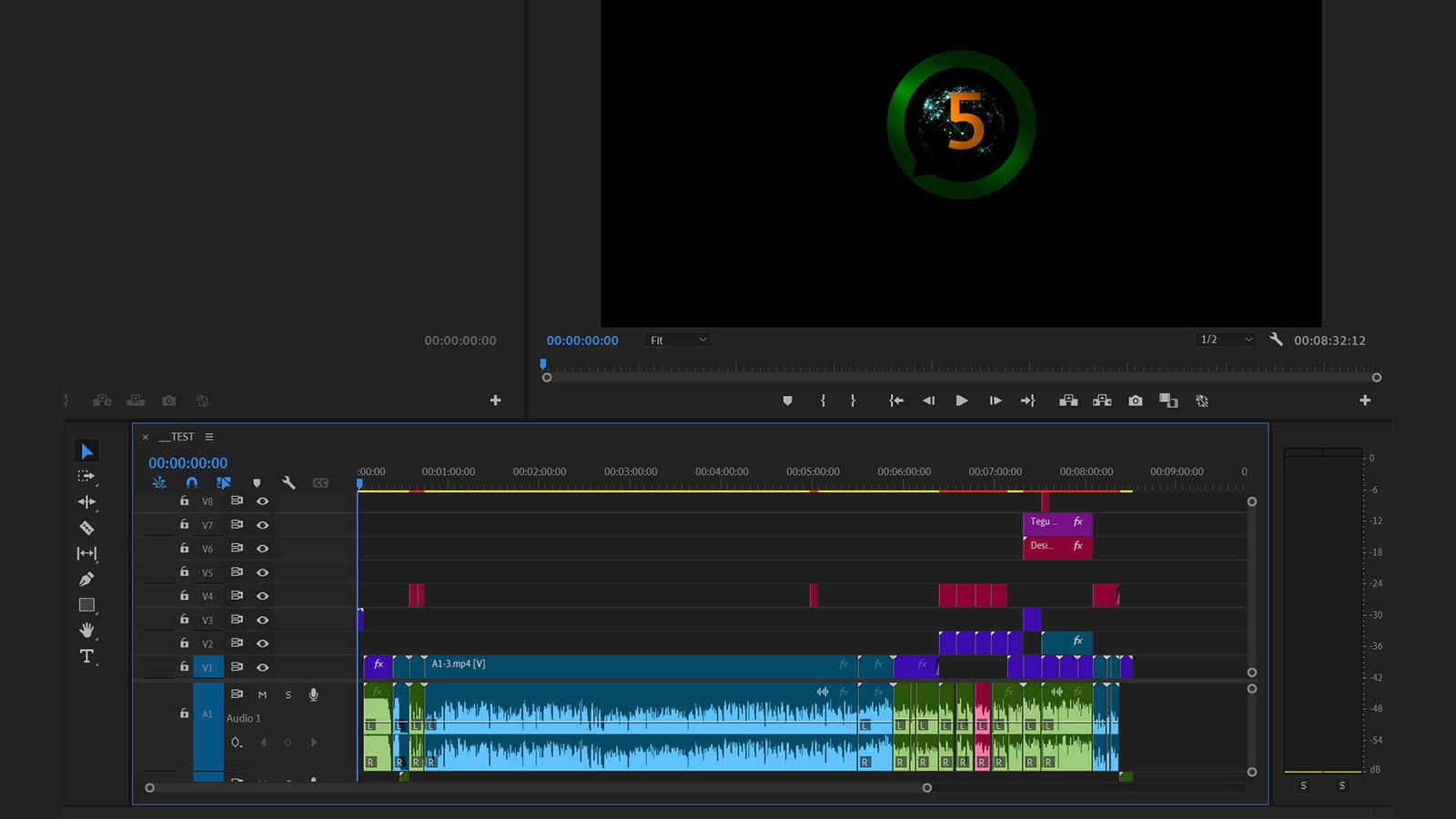Hide track V8 with eye icon
This screenshot has width=1456, height=819.
pos(262,501)
